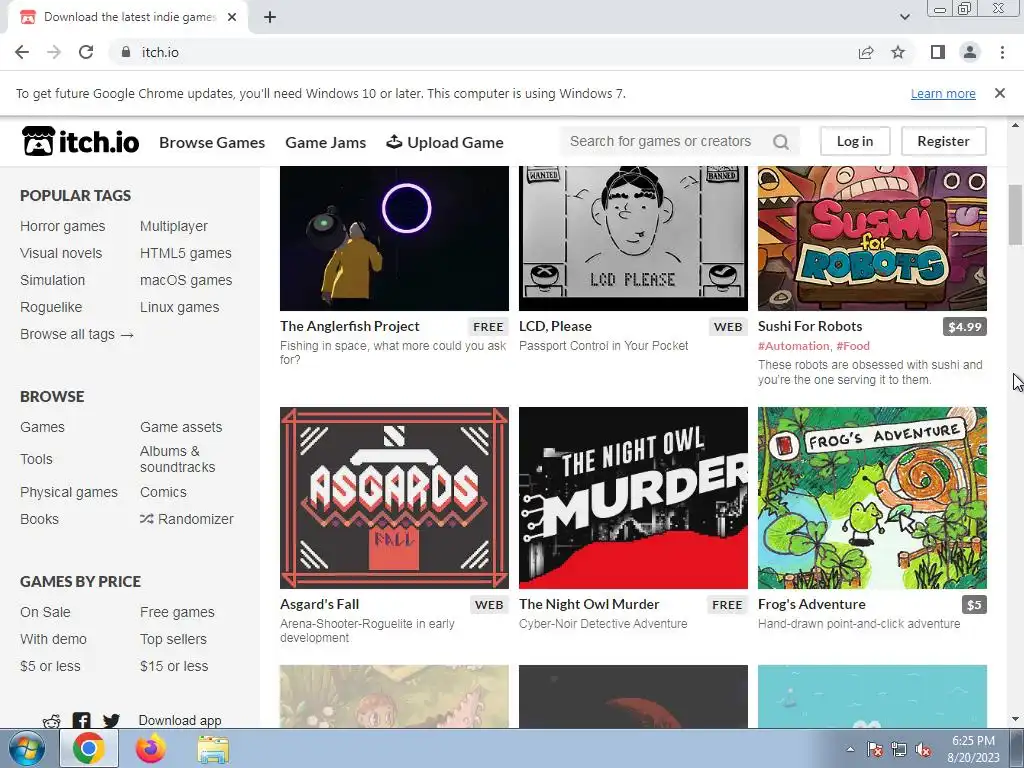Viewport: 1024px width, 768px height.
Task: Open itch.io Reddit icon
Action: coord(52,722)
